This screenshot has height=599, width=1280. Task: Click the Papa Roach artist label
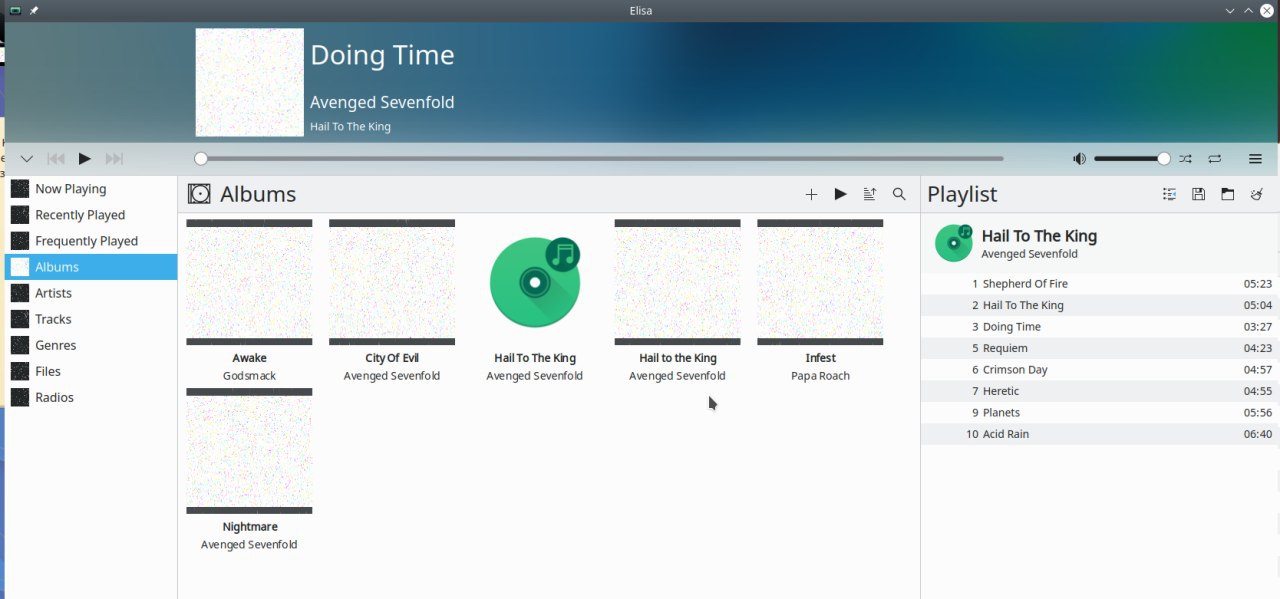[x=820, y=376]
